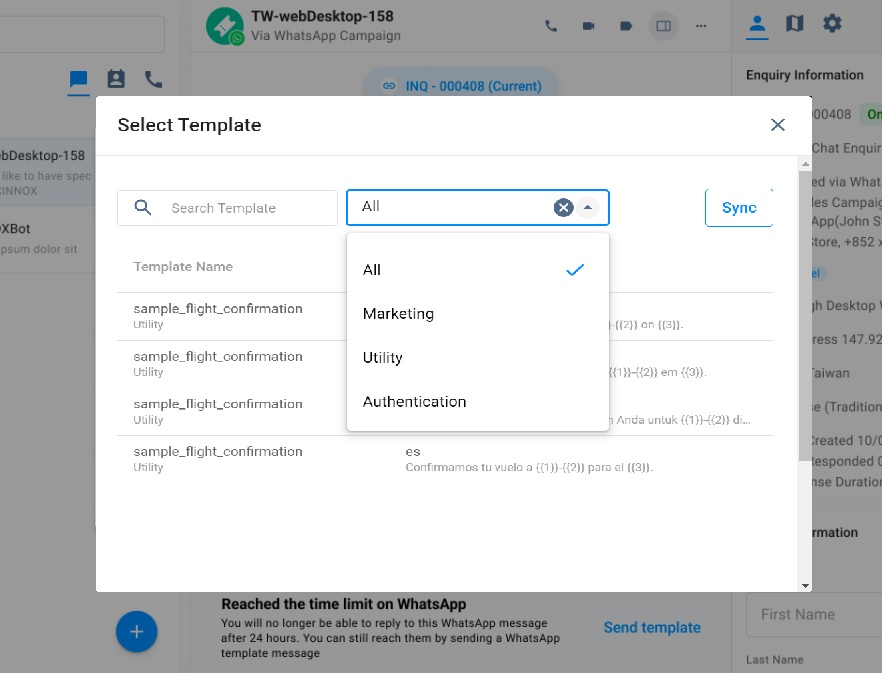Click the Template Name column header
The image size is (882, 673).
(x=183, y=267)
